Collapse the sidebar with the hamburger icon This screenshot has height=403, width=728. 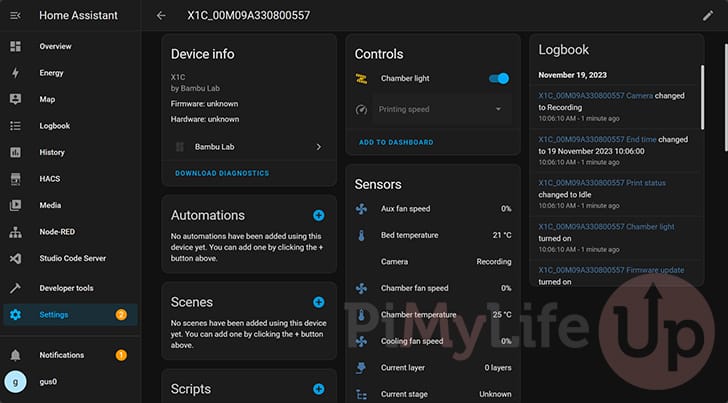click(15, 16)
